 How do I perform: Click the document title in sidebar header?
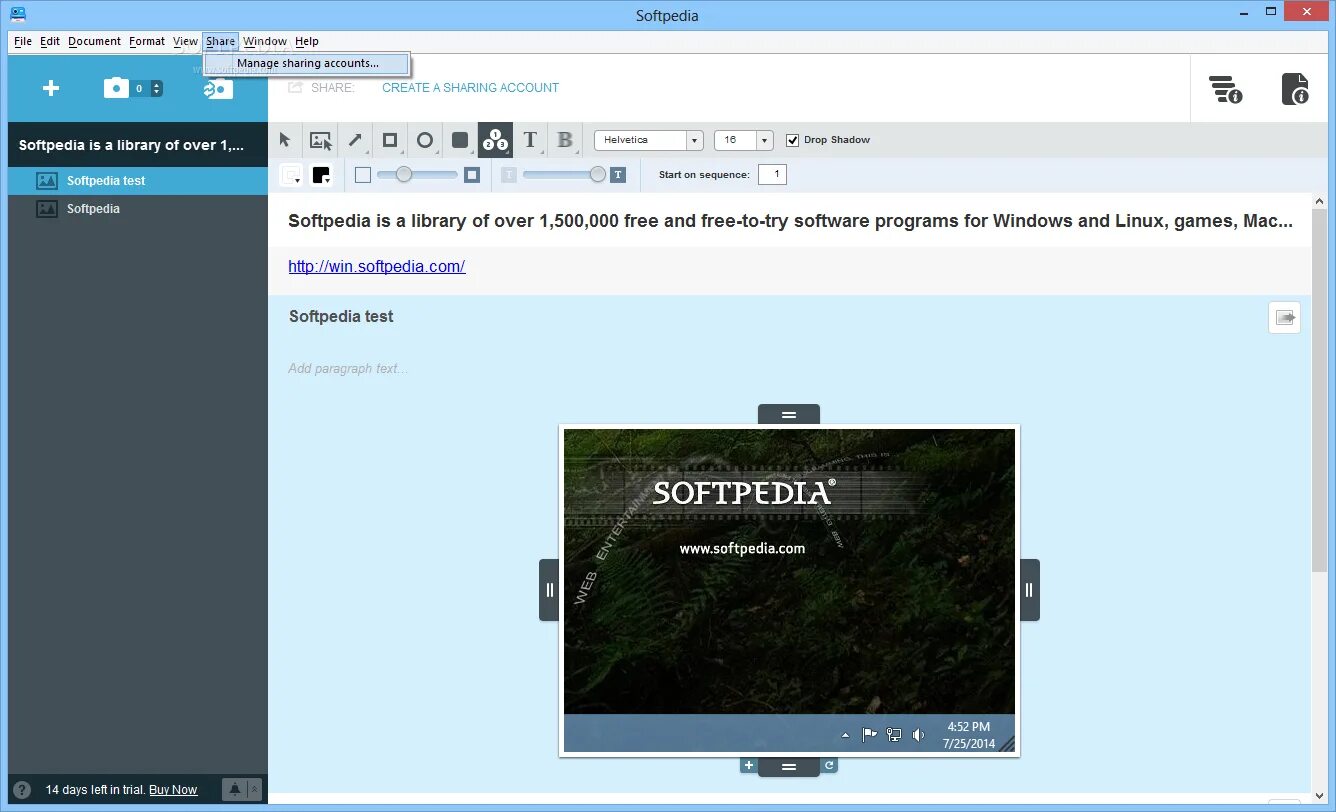[131, 145]
